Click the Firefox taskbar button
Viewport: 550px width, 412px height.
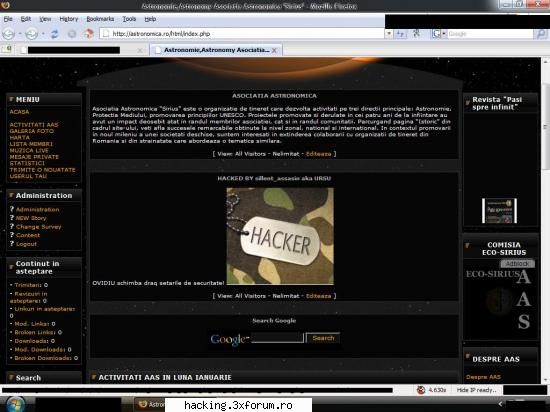point(151,404)
